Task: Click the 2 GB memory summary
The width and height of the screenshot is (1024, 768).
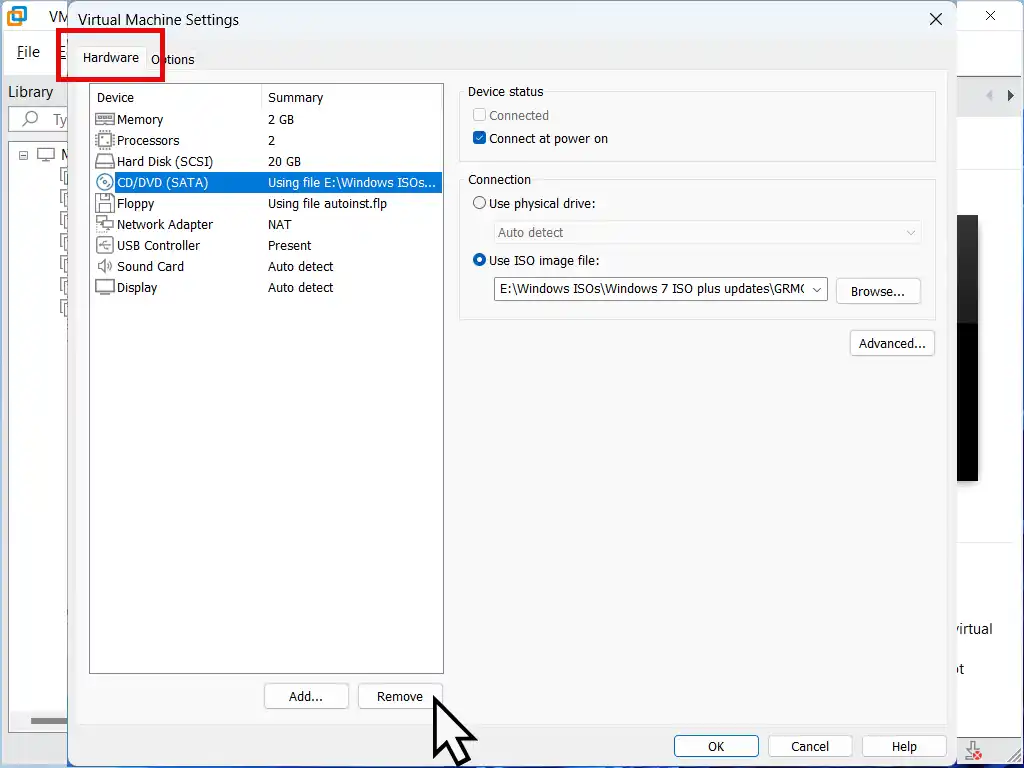Action: coord(281,120)
